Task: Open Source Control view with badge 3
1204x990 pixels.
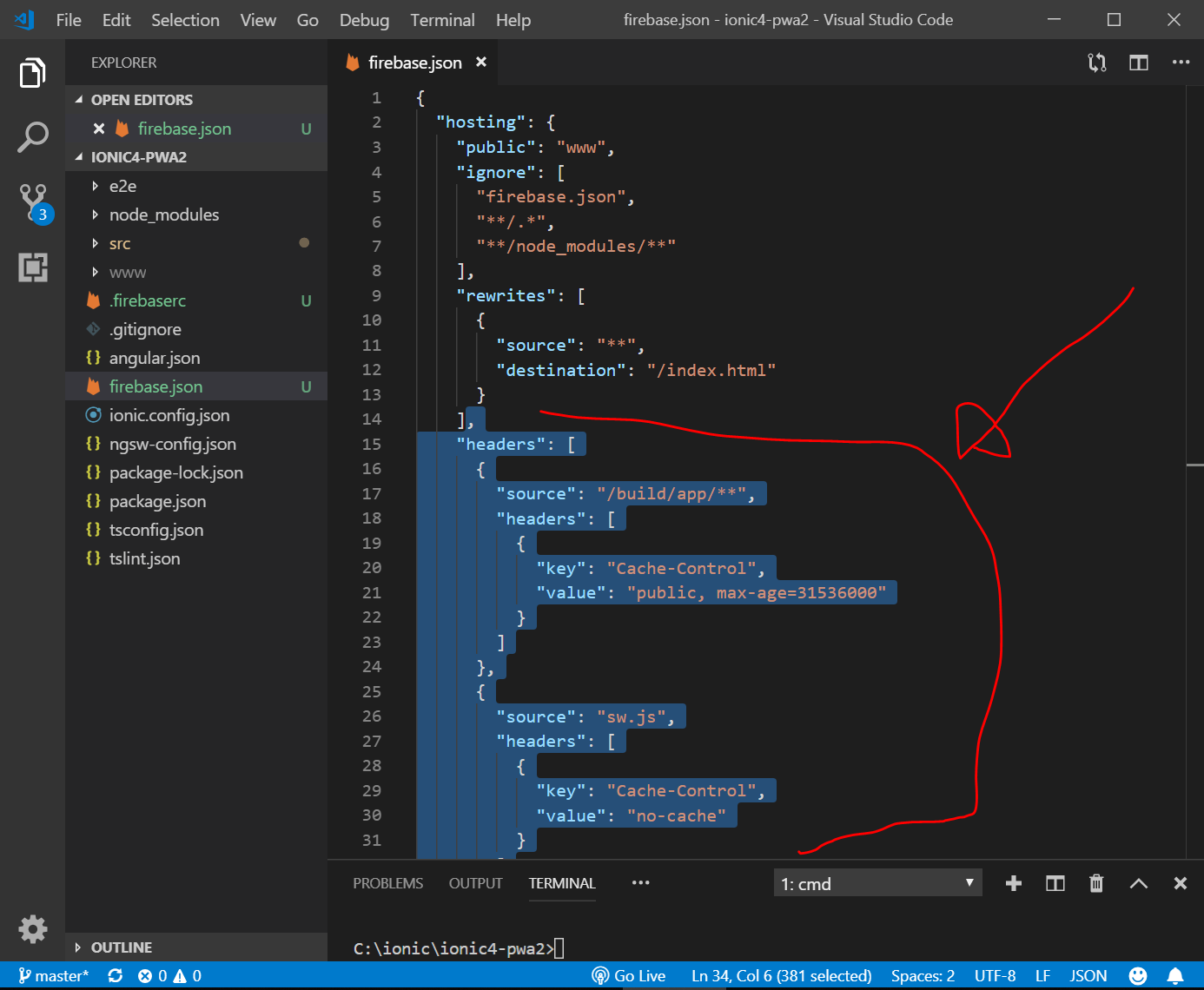Action: pyautogui.click(x=35, y=203)
